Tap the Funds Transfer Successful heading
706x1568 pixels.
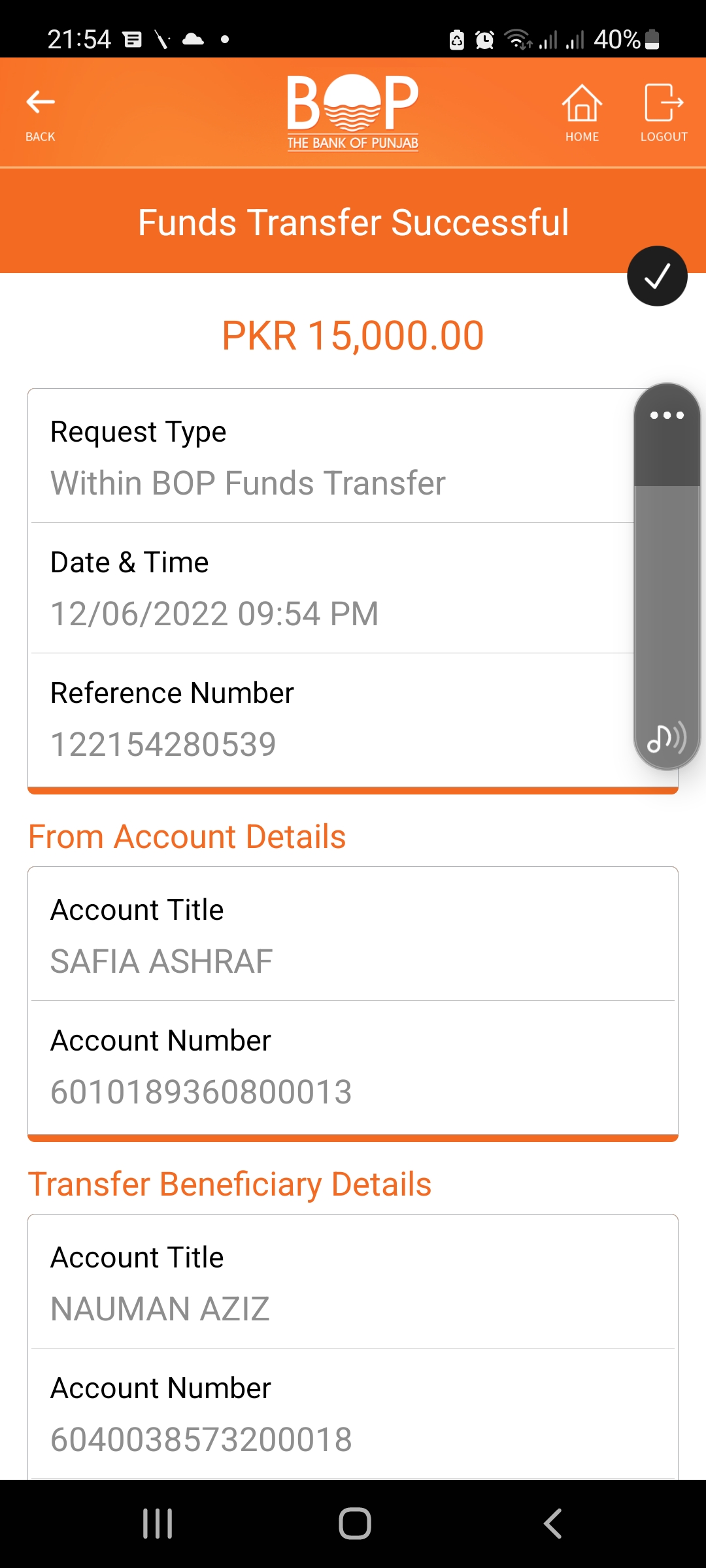coord(353,223)
